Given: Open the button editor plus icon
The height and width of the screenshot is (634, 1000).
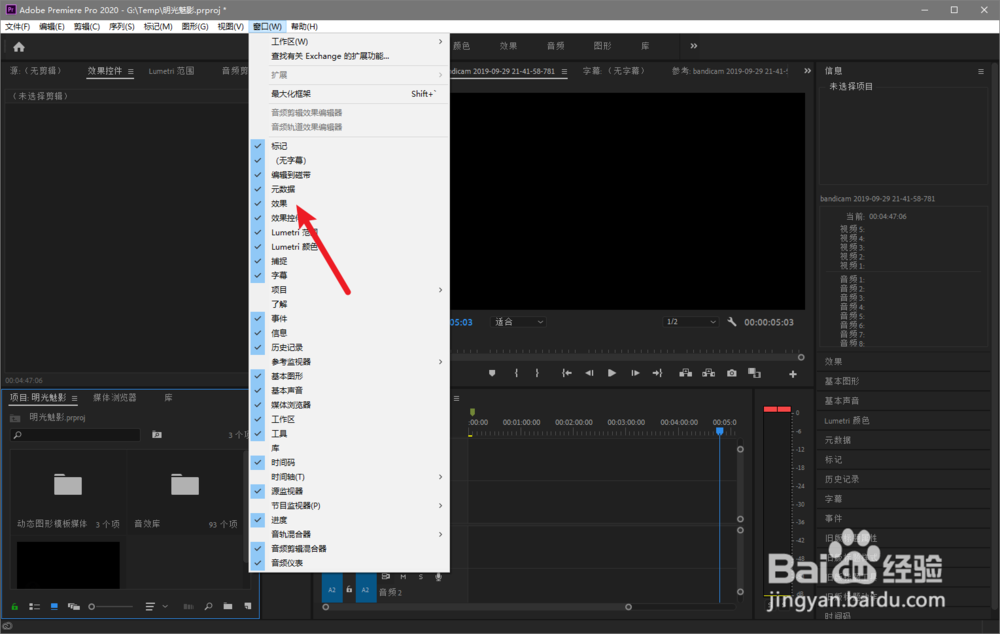Looking at the screenshot, I should click(793, 374).
